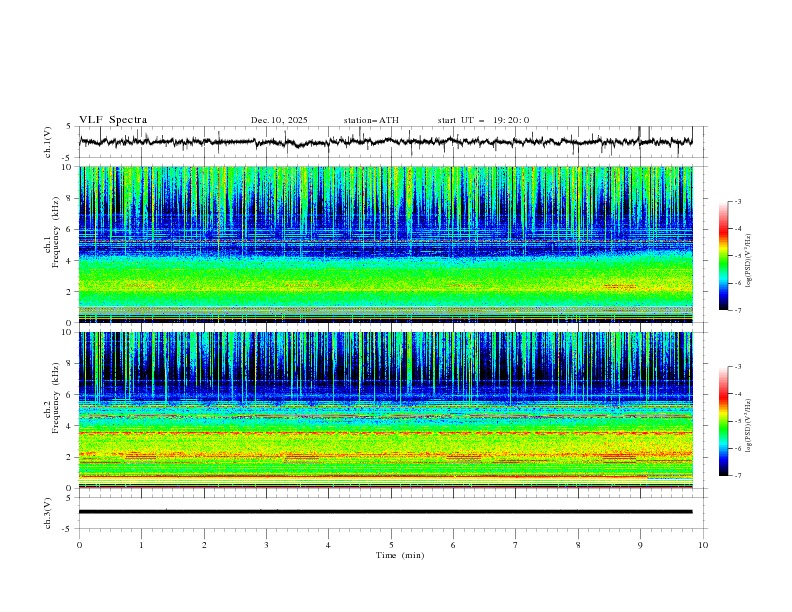The width and height of the screenshot is (792, 612).
Task: Click time axis tick label 8
Action: (x=578, y=545)
